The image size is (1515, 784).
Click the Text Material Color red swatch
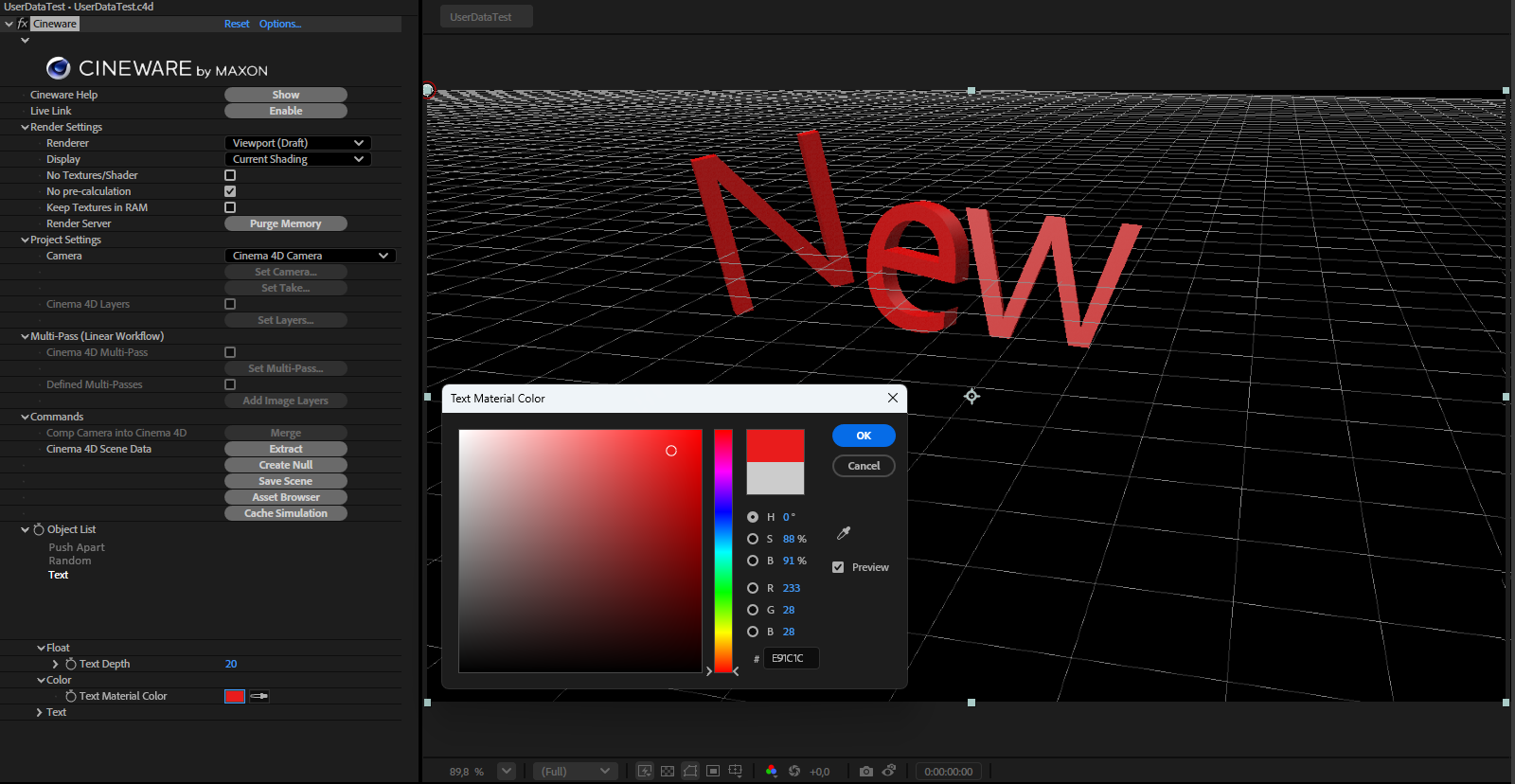click(x=235, y=696)
